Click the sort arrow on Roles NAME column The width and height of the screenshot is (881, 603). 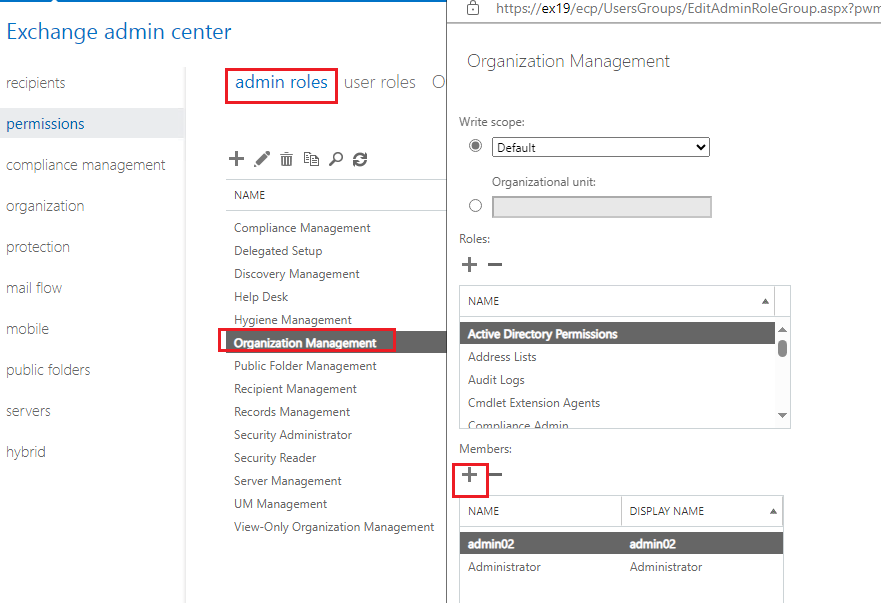pos(765,300)
